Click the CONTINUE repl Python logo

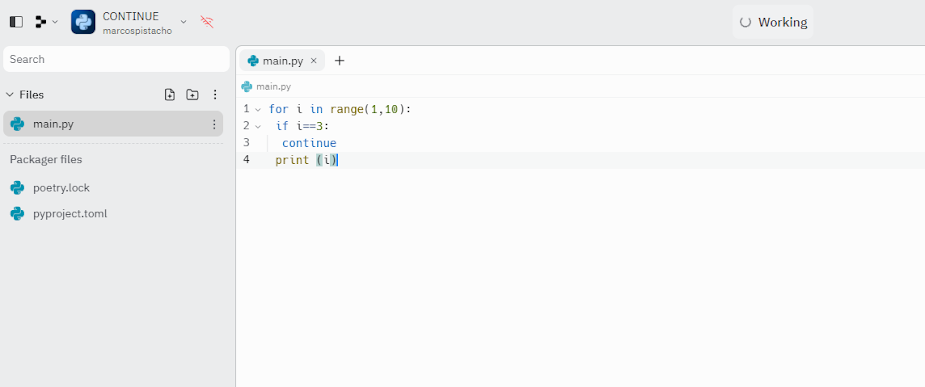pos(83,22)
